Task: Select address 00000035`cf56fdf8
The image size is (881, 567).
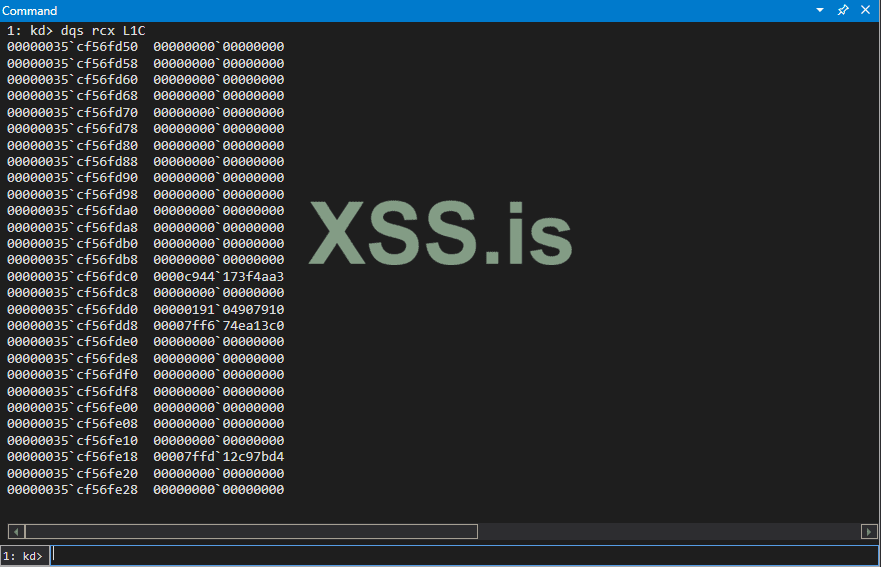Action: (72, 392)
